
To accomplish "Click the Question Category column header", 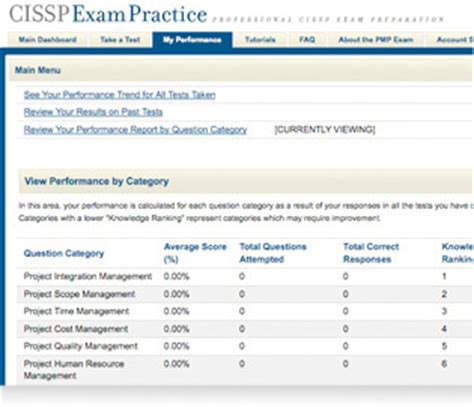I will [64, 253].
